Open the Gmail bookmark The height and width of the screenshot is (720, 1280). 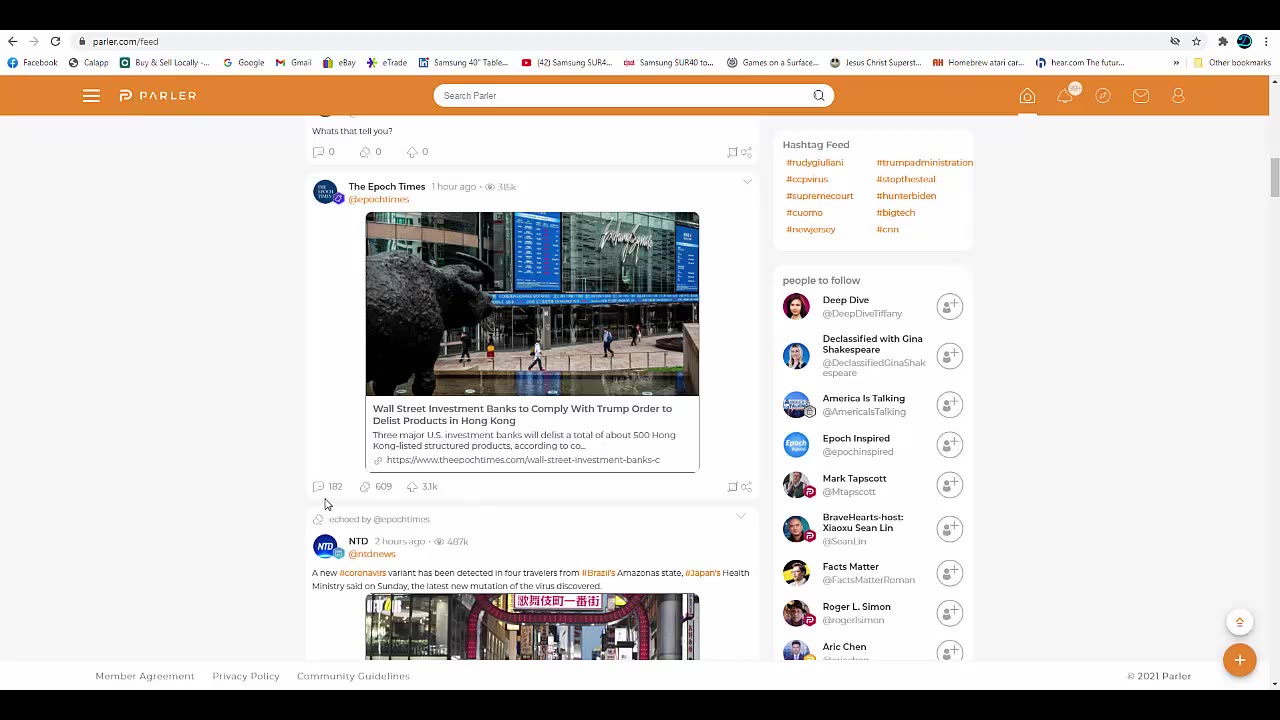(x=293, y=62)
